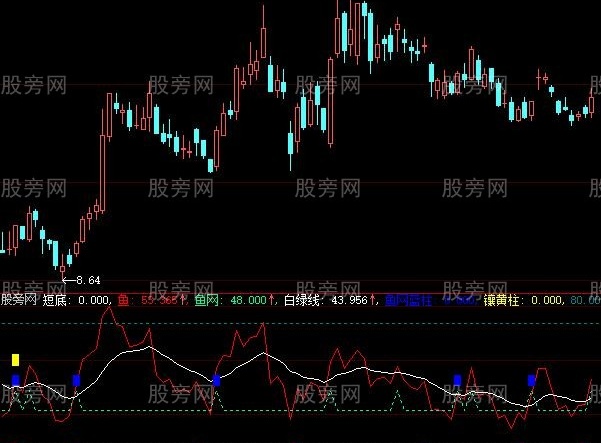Select the yellow 镶黄柱 0.000 label

tap(524, 300)
